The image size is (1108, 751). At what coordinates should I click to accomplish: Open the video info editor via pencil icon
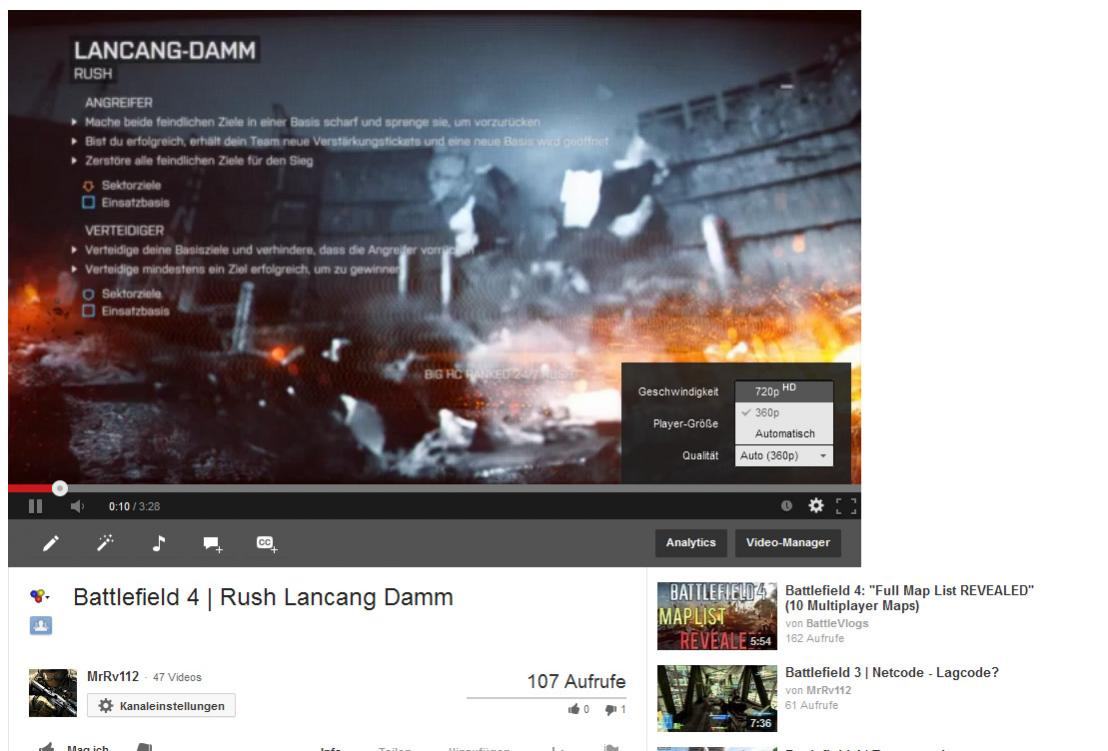click(51, 543)
